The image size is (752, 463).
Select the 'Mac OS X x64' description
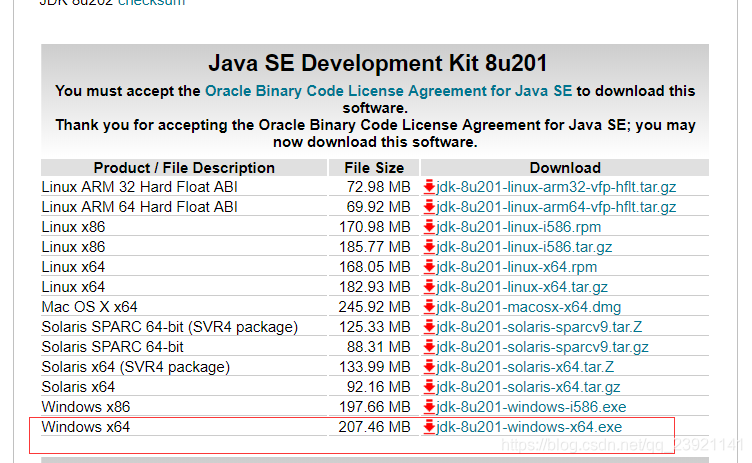(90, 307)
